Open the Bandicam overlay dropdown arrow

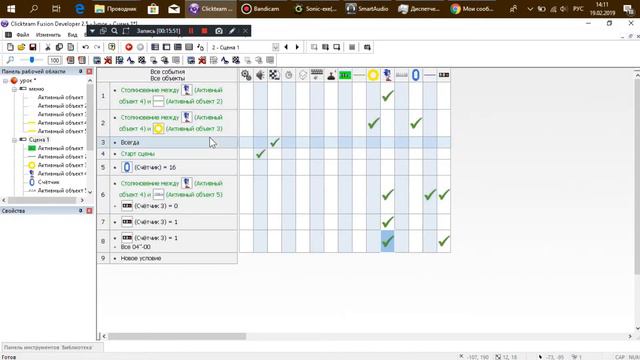coord(92,31)
